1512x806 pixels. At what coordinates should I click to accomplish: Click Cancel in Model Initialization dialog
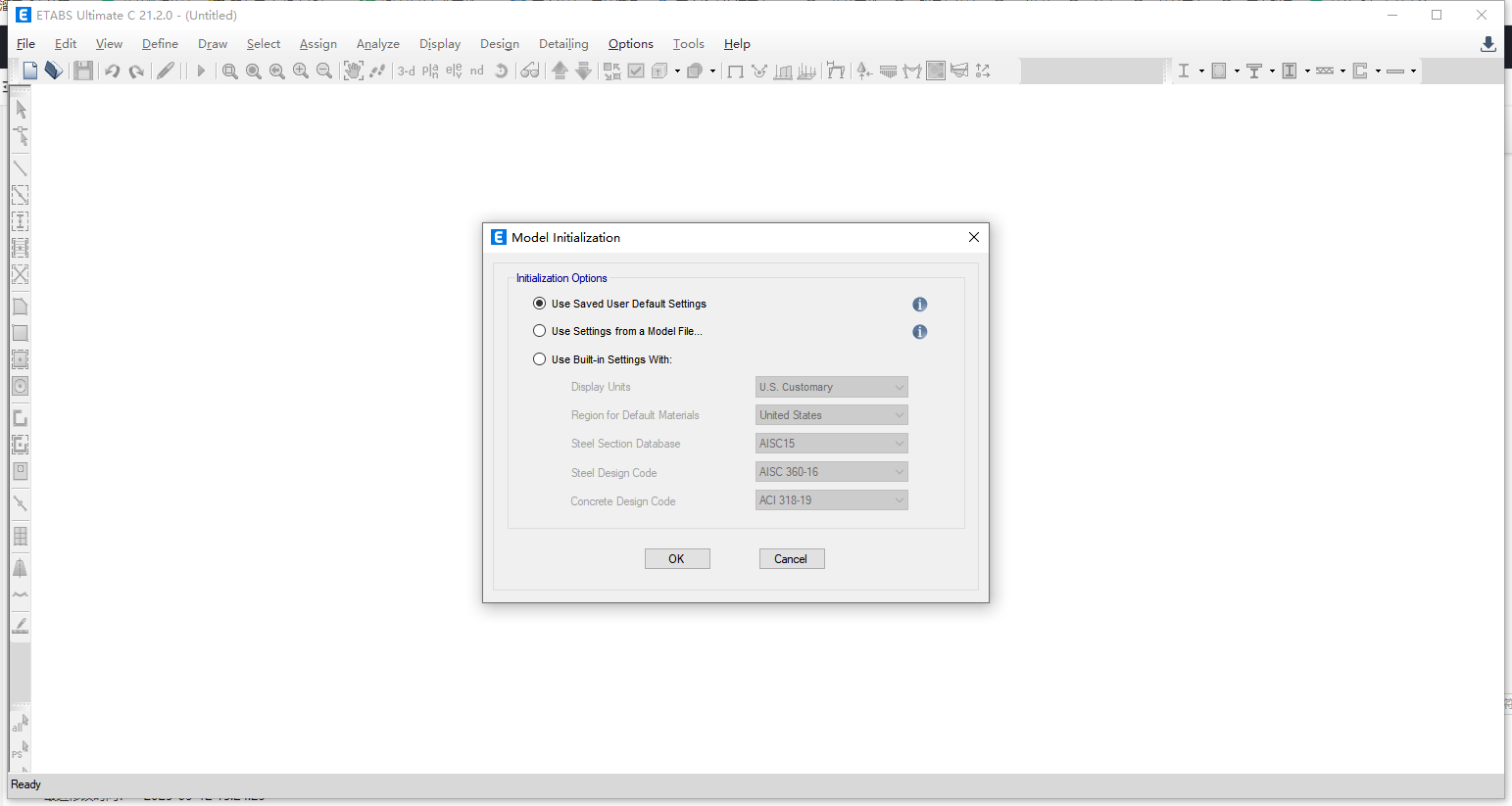792,559
